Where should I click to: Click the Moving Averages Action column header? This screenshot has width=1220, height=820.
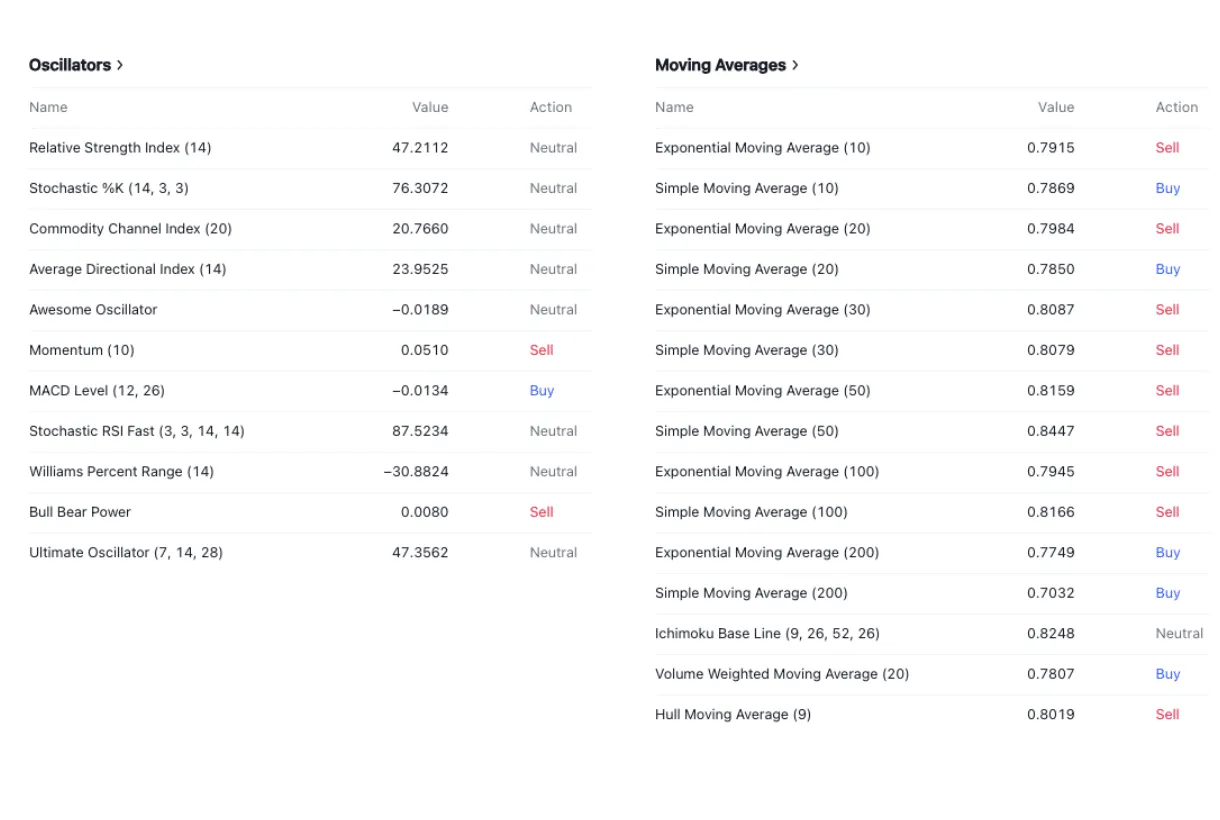[x=1176, y=107]
